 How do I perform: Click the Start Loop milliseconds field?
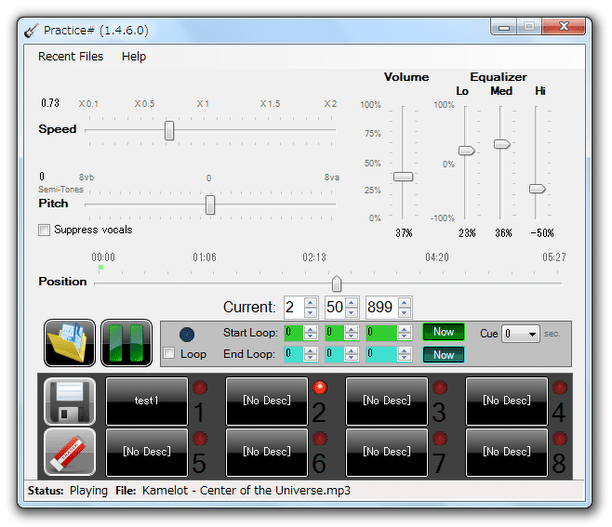pyautogui.click(x=382, y=333)
